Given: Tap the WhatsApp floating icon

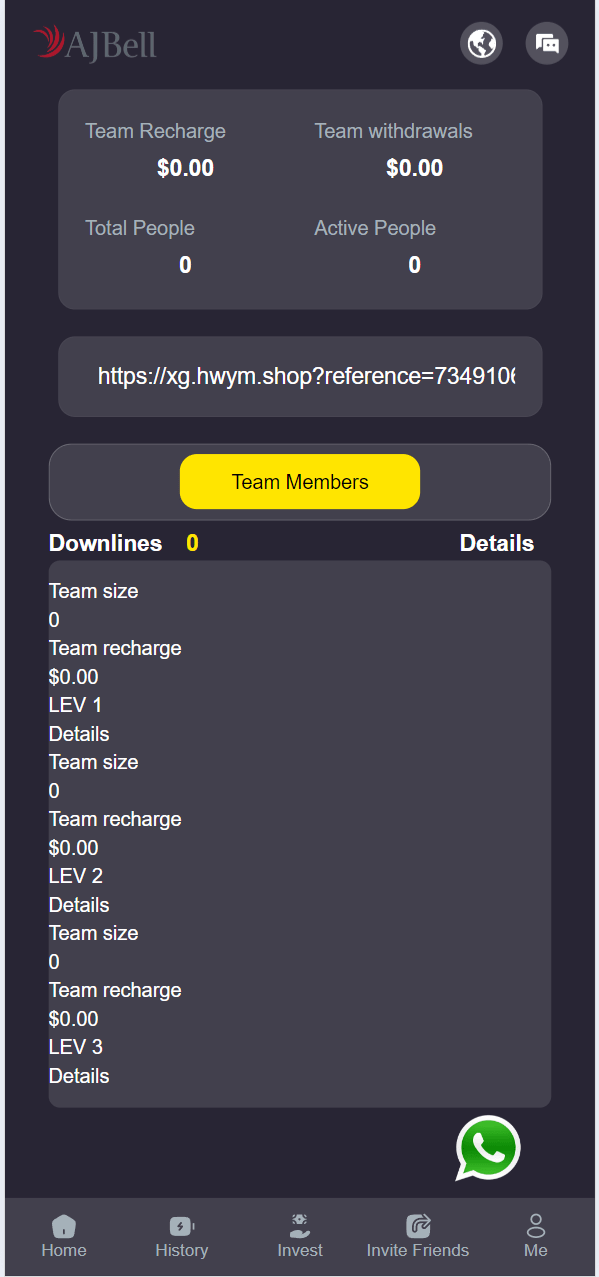Looking at the screenshot, I should pos(488,1148).
